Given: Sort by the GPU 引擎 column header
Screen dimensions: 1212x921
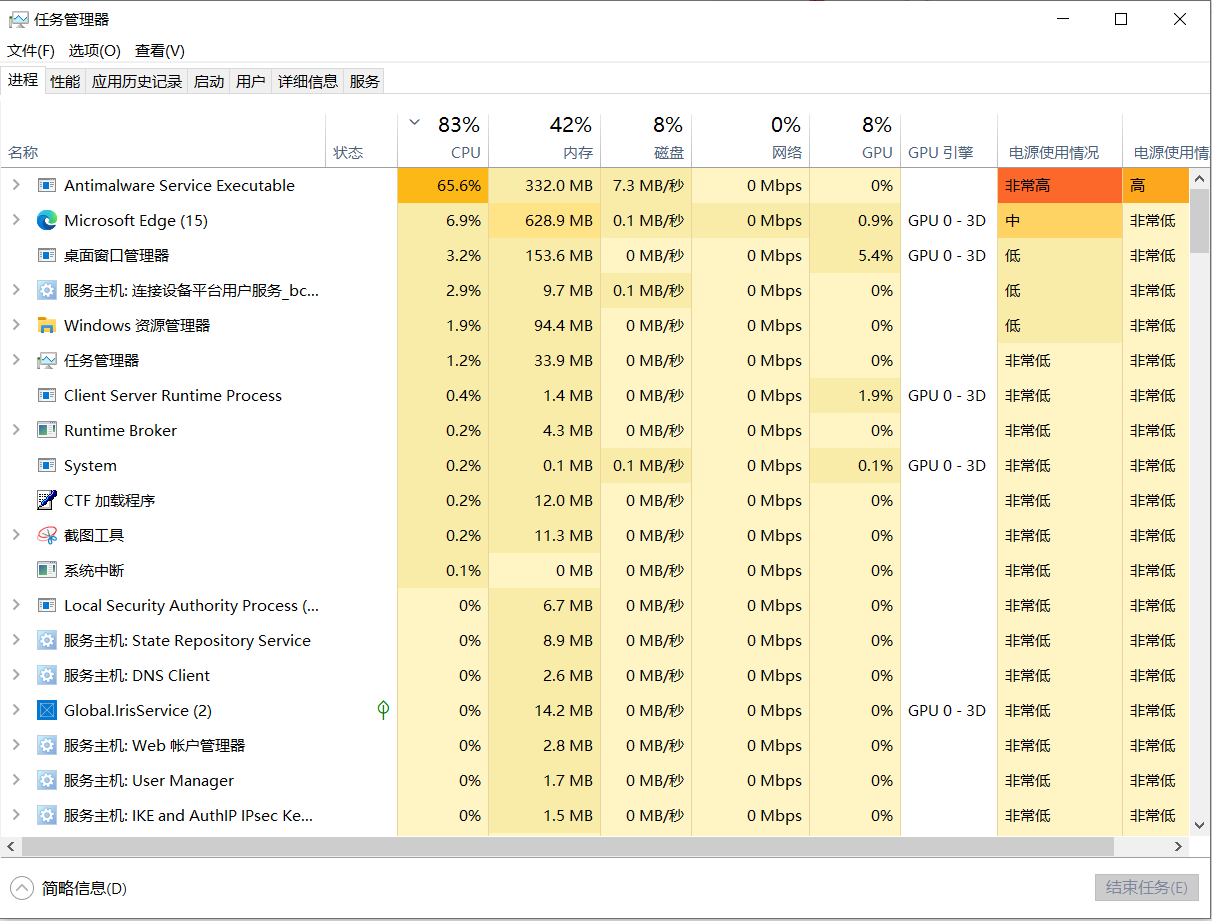Looking at the screenshot, I should 949,138.
